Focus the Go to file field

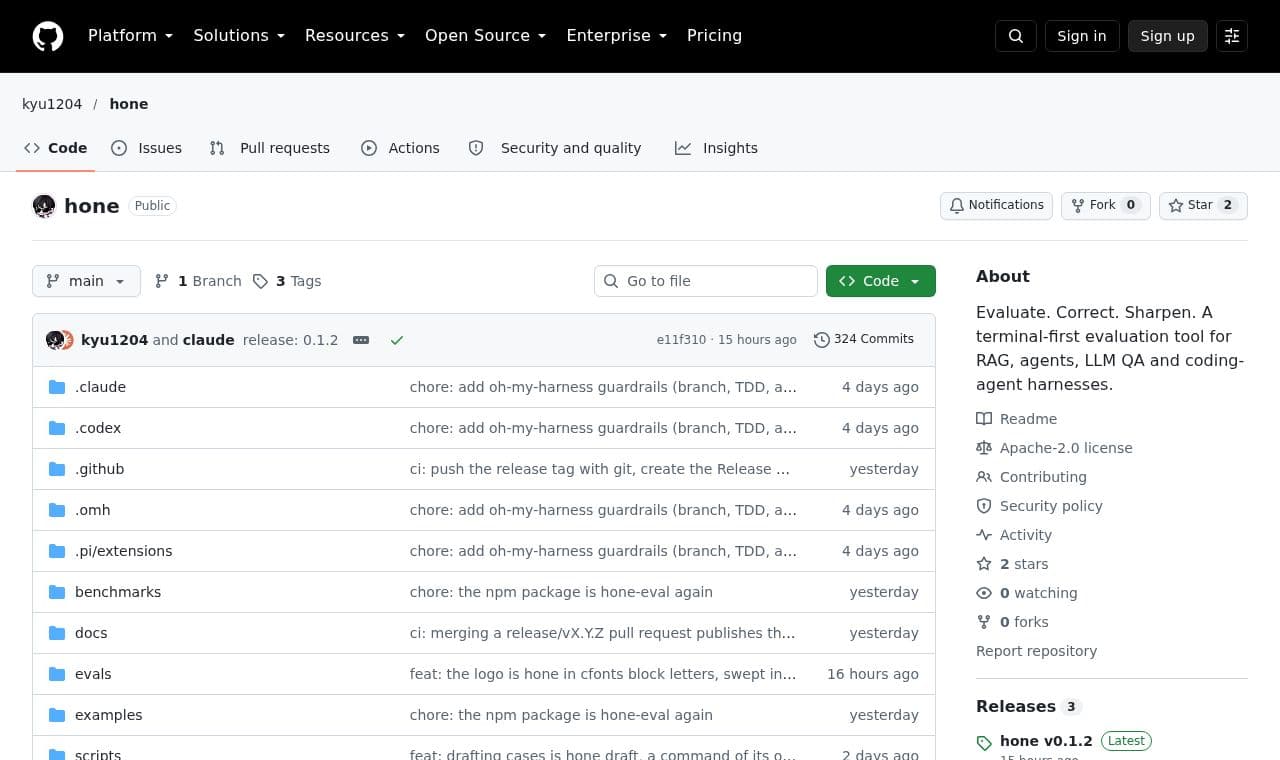click(x=706, y=281)
